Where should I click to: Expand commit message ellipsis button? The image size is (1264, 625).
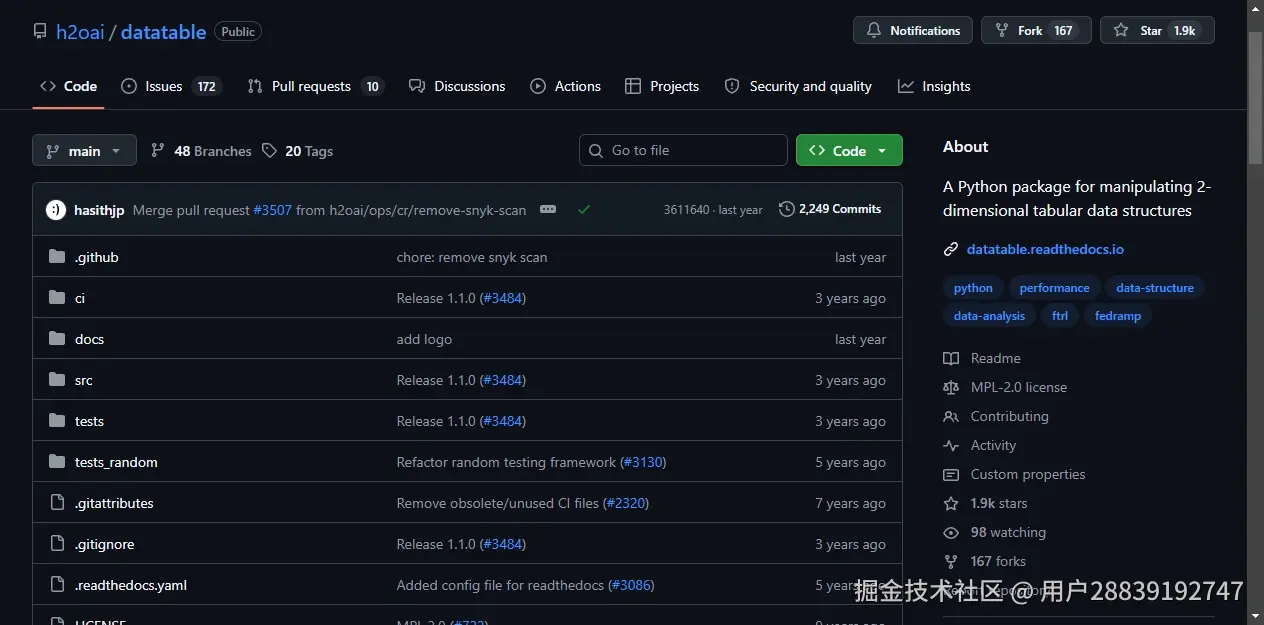click(x=547, y=209)
